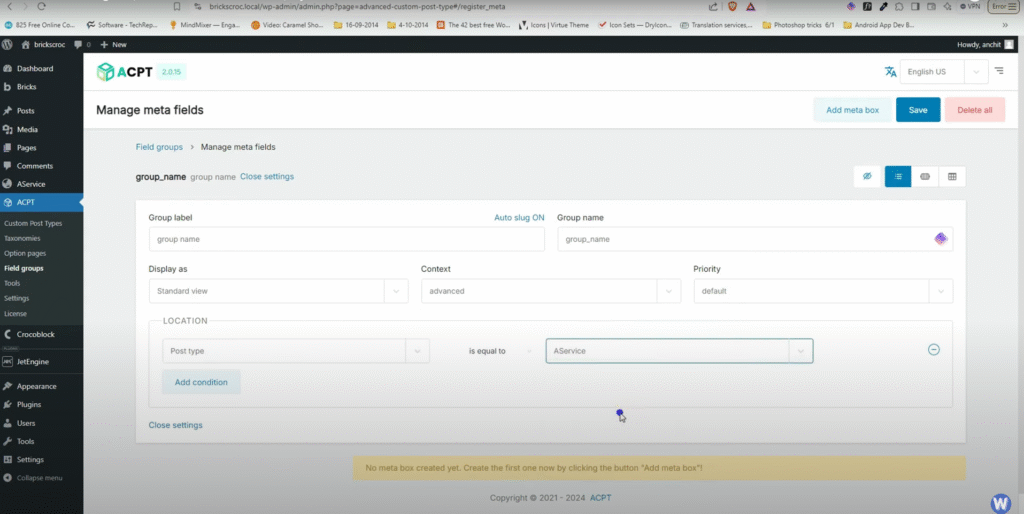Open the English US language dropdown
The image size is (1024, 514).
(x=944, y=72)
